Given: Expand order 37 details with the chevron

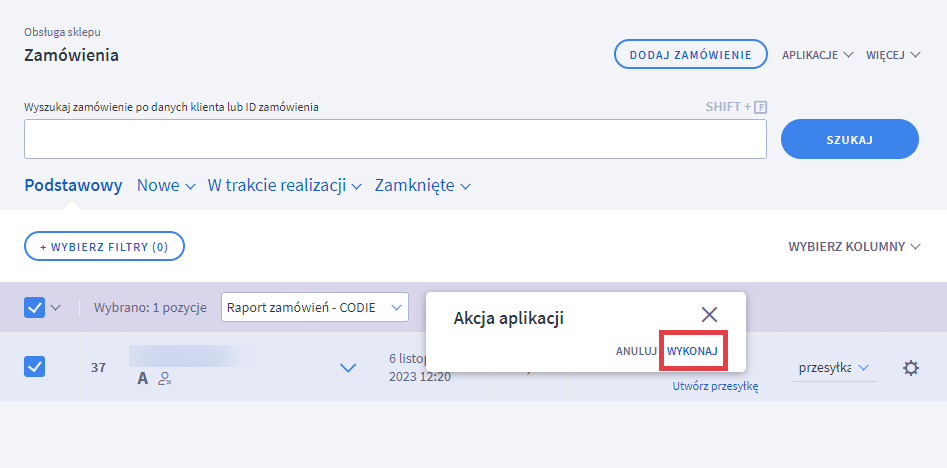Looking at the screenshot, I should coord(348,368).
